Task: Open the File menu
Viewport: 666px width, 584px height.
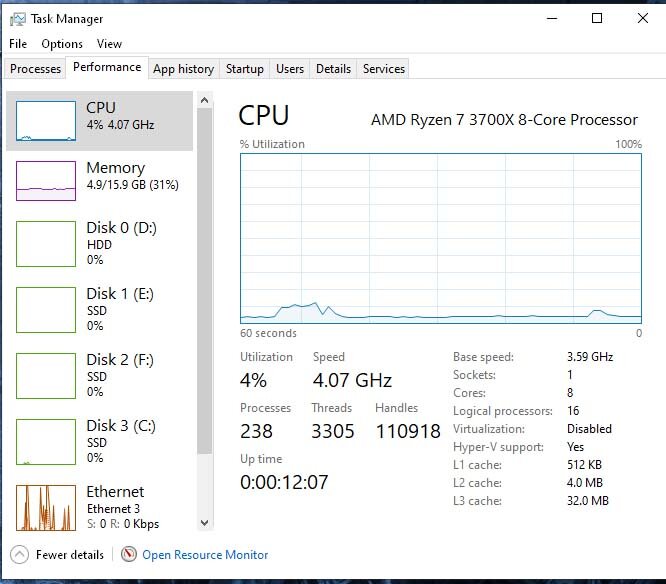Action: tap(18, 44)
